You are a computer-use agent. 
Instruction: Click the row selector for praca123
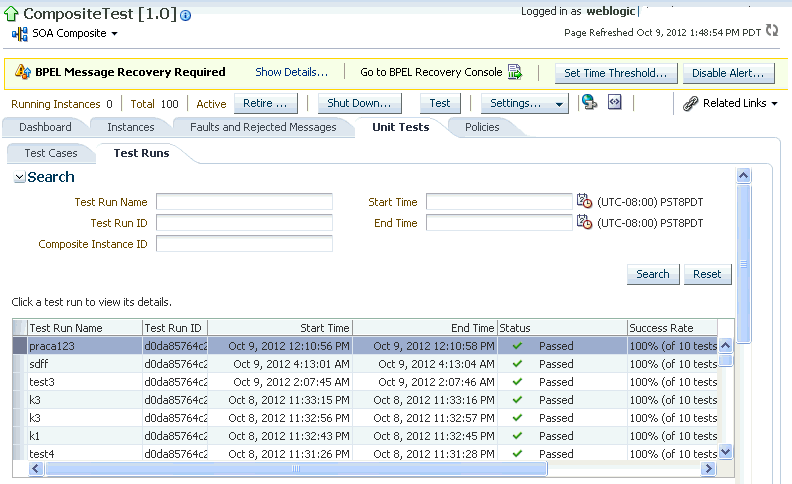pyautogui.click(x=20, y=346)
